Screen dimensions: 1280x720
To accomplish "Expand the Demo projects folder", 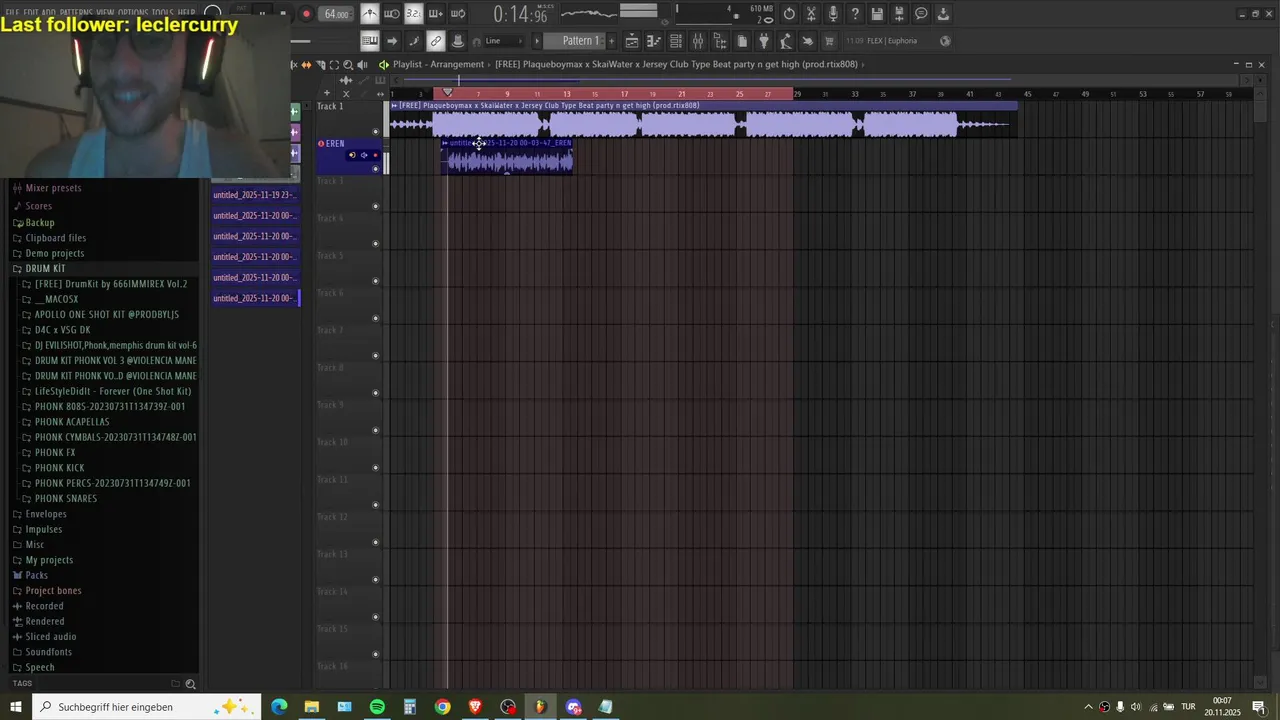I will (54, 254).
